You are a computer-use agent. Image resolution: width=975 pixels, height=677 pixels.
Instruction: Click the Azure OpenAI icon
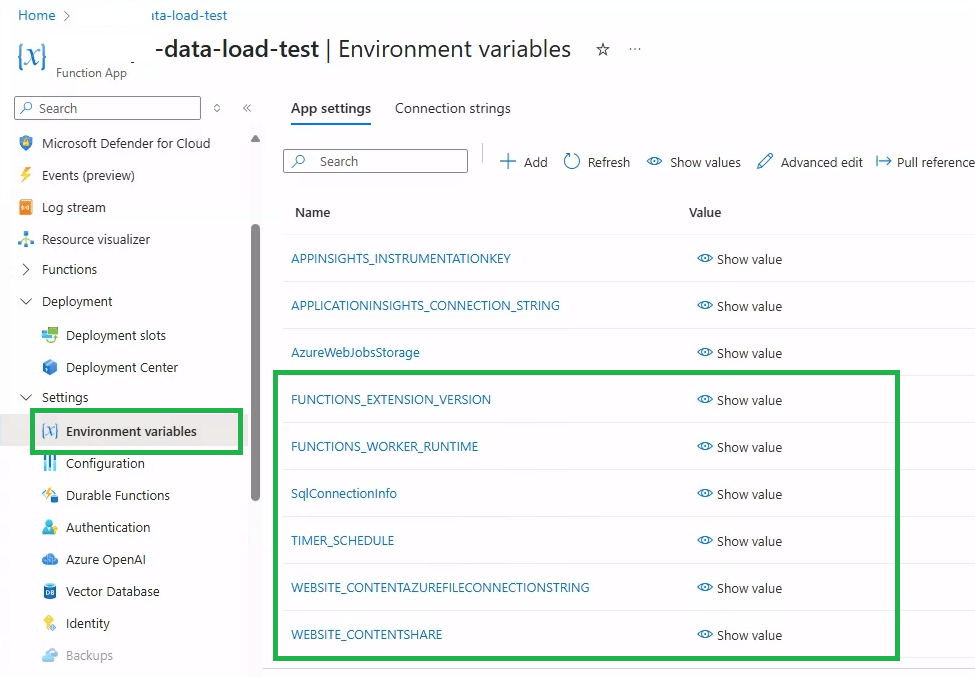tap(50, 559)
